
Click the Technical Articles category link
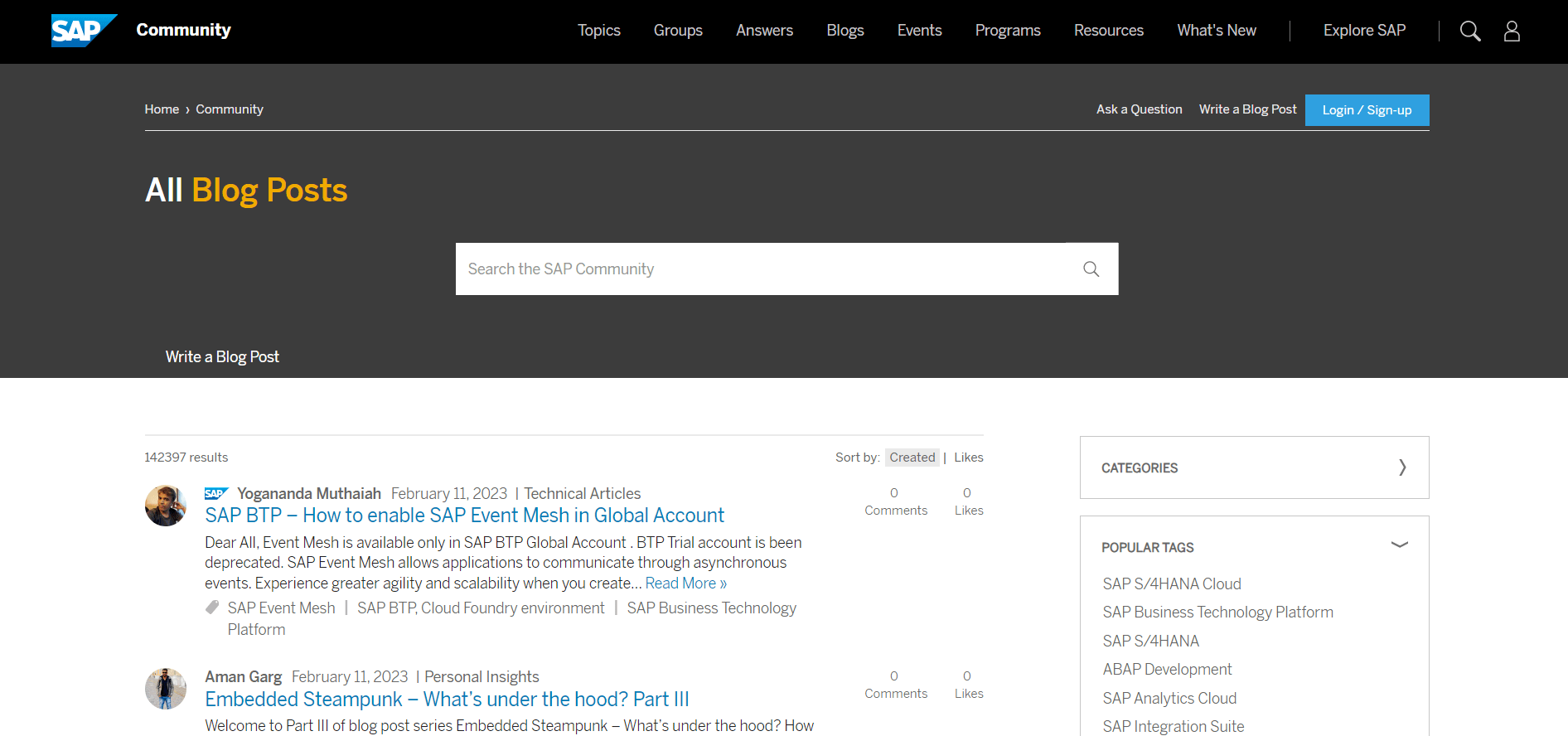click(x=583, y=494)
